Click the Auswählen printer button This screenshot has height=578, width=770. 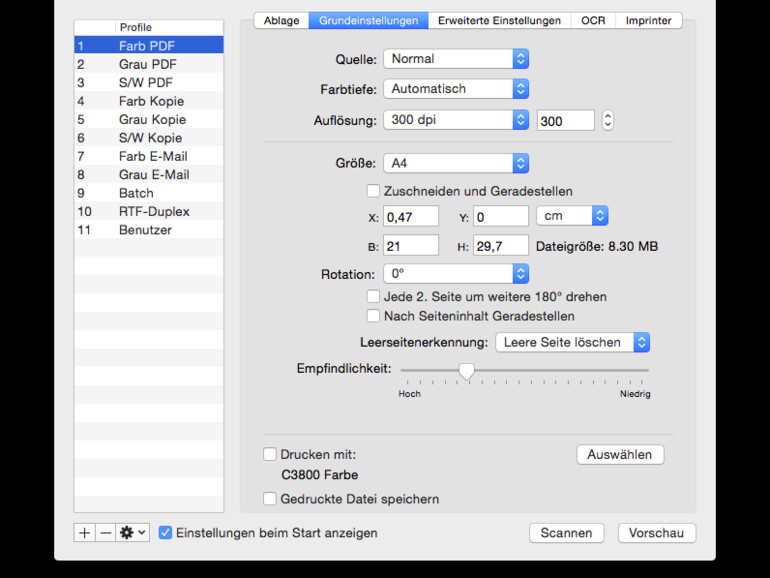point(620,455)
